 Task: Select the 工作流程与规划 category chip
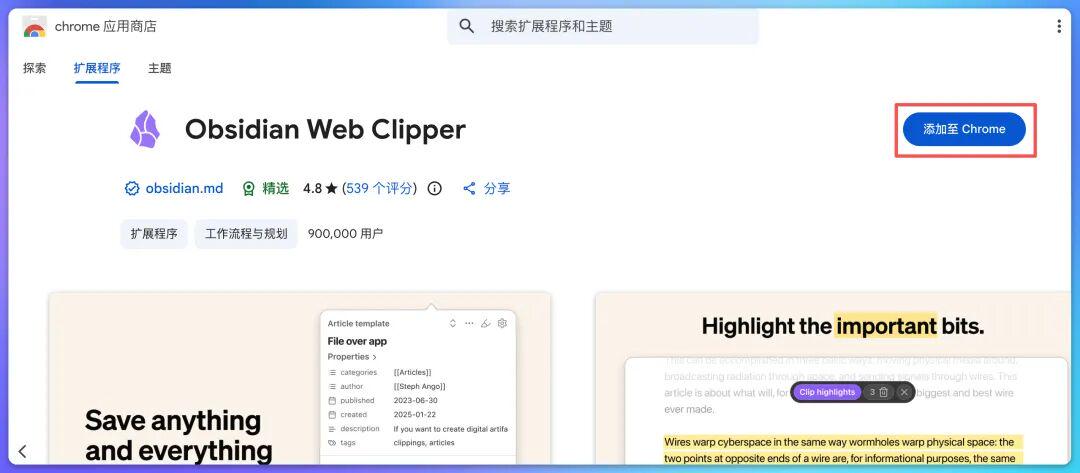pos(246,234)
